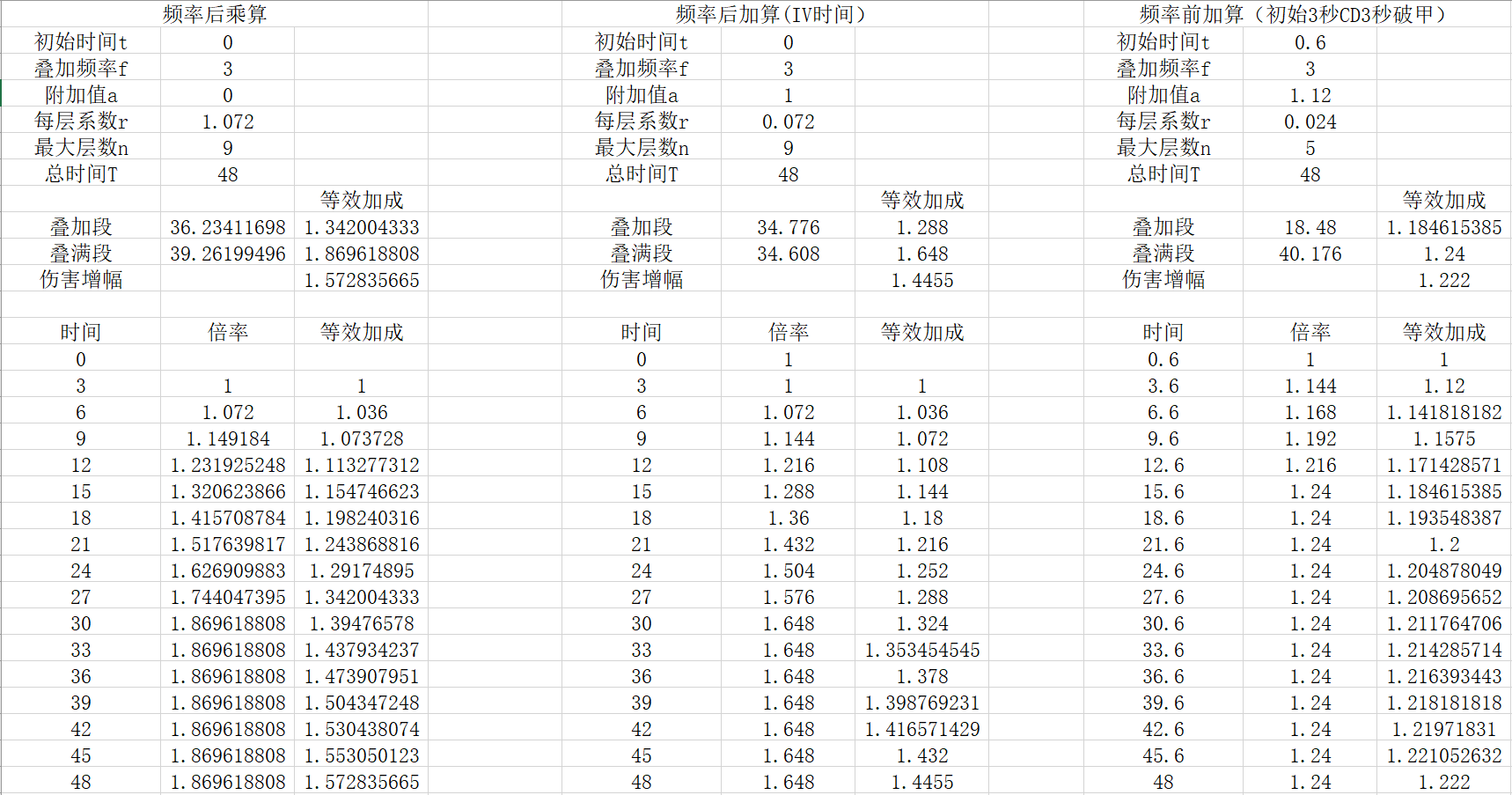Select the right table time cell 12.6
The height and width of the screenshot is (795, 1512).
pyautogui.click(x=1163, y=465)
